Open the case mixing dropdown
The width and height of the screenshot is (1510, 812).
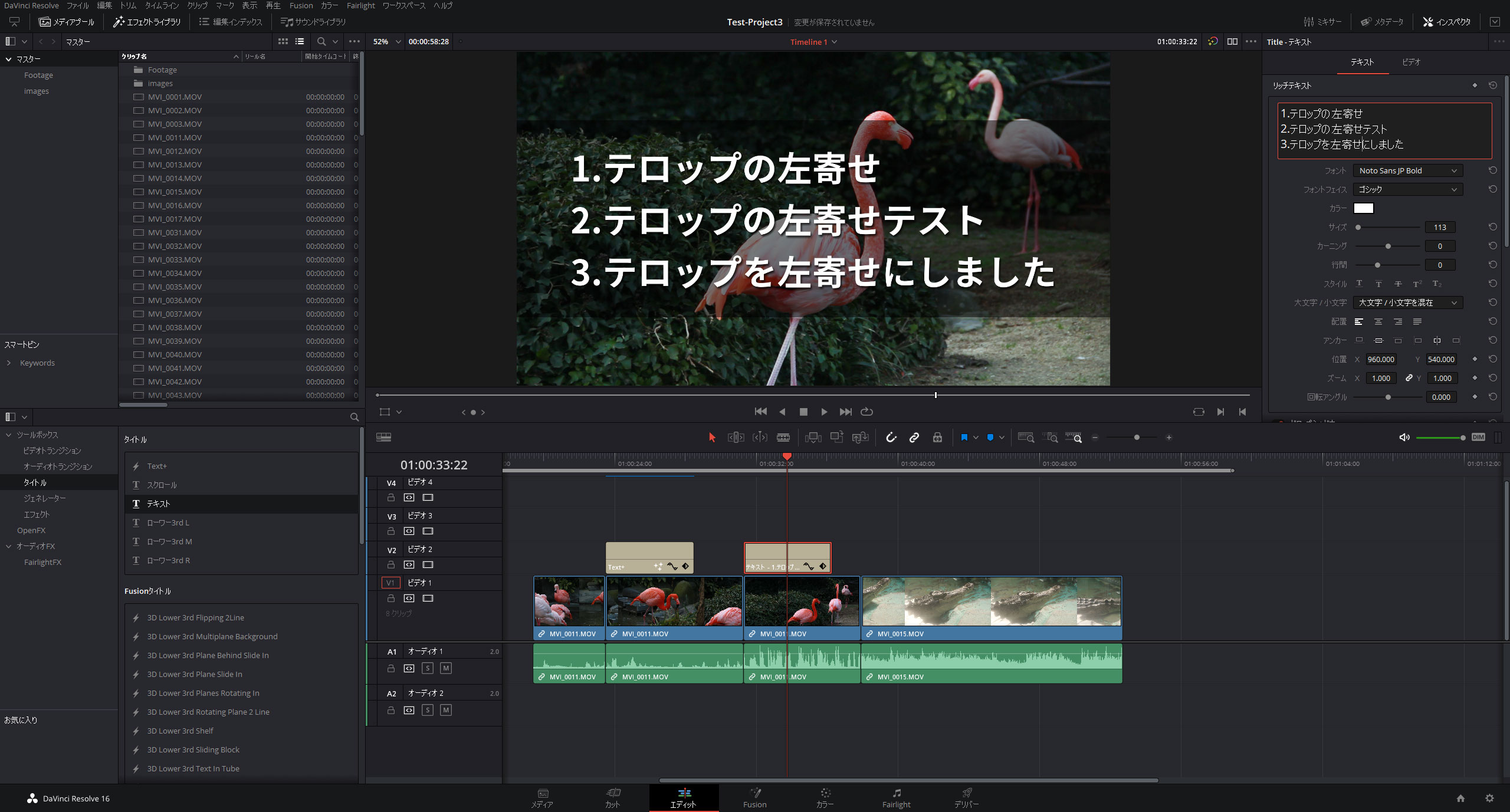(1407, 303)
